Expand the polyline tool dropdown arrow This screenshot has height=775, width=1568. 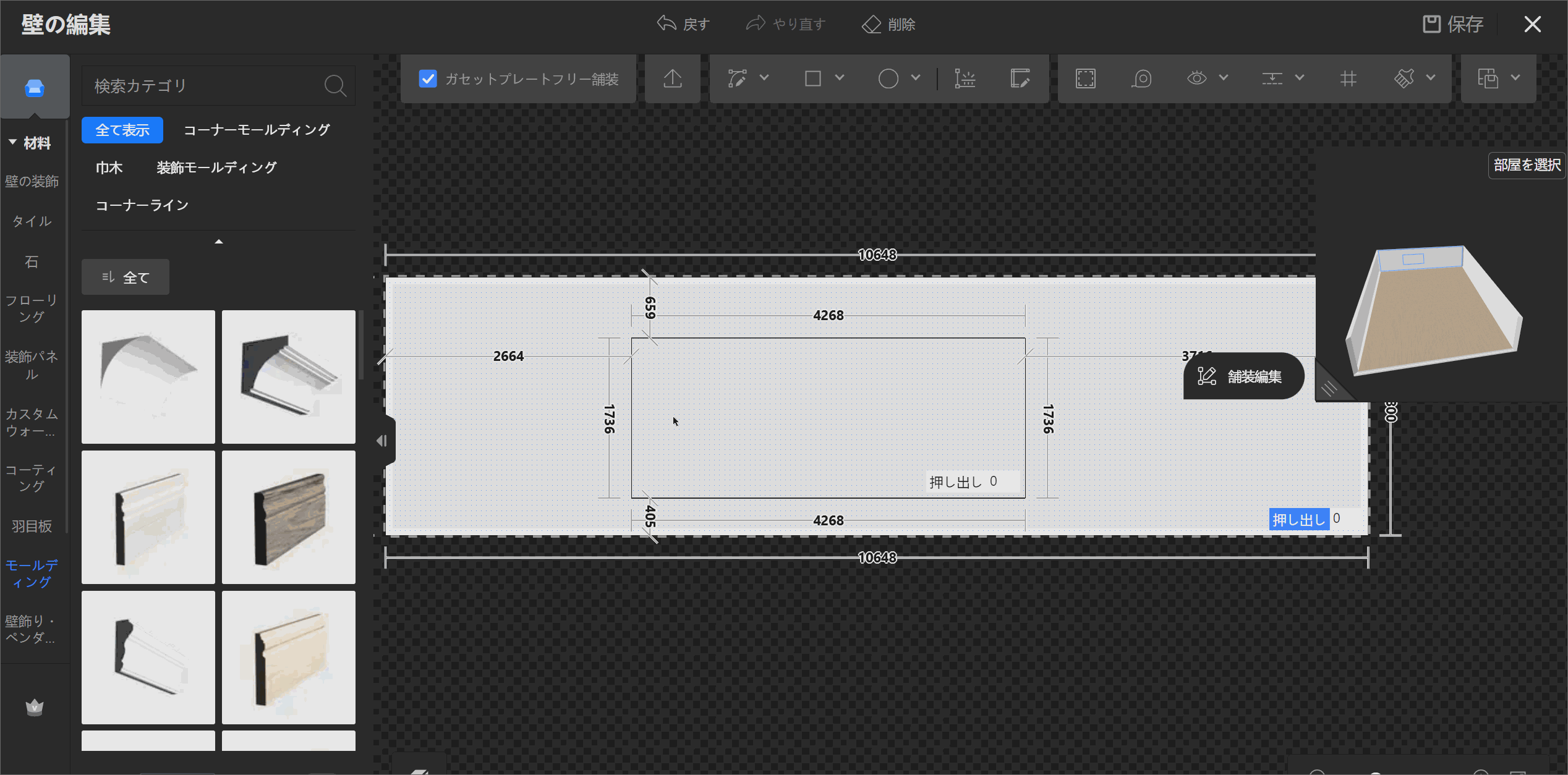coord(764,78)
